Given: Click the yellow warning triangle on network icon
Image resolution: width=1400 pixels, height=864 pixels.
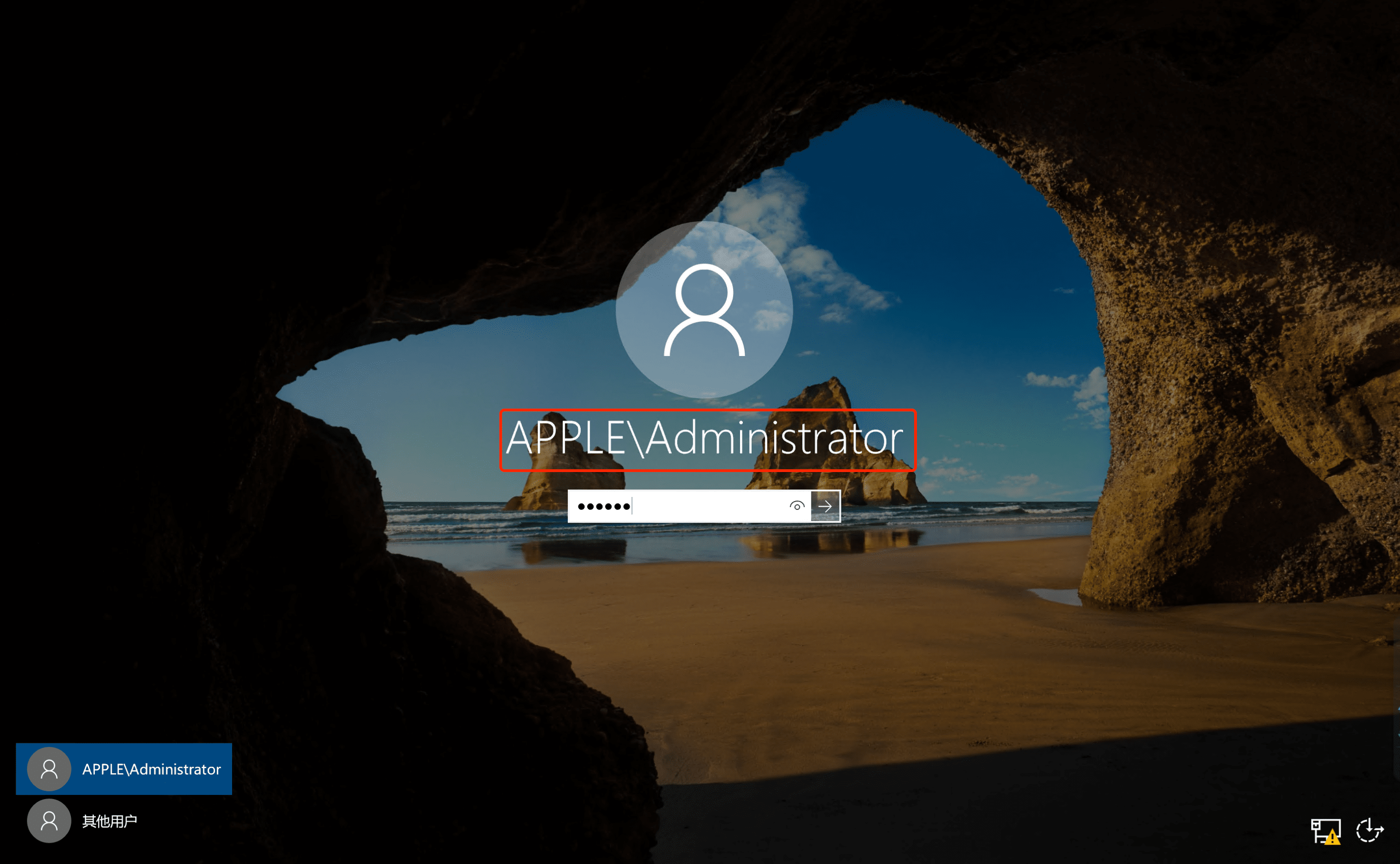Looking at the screenshot, I should 1333,838.
